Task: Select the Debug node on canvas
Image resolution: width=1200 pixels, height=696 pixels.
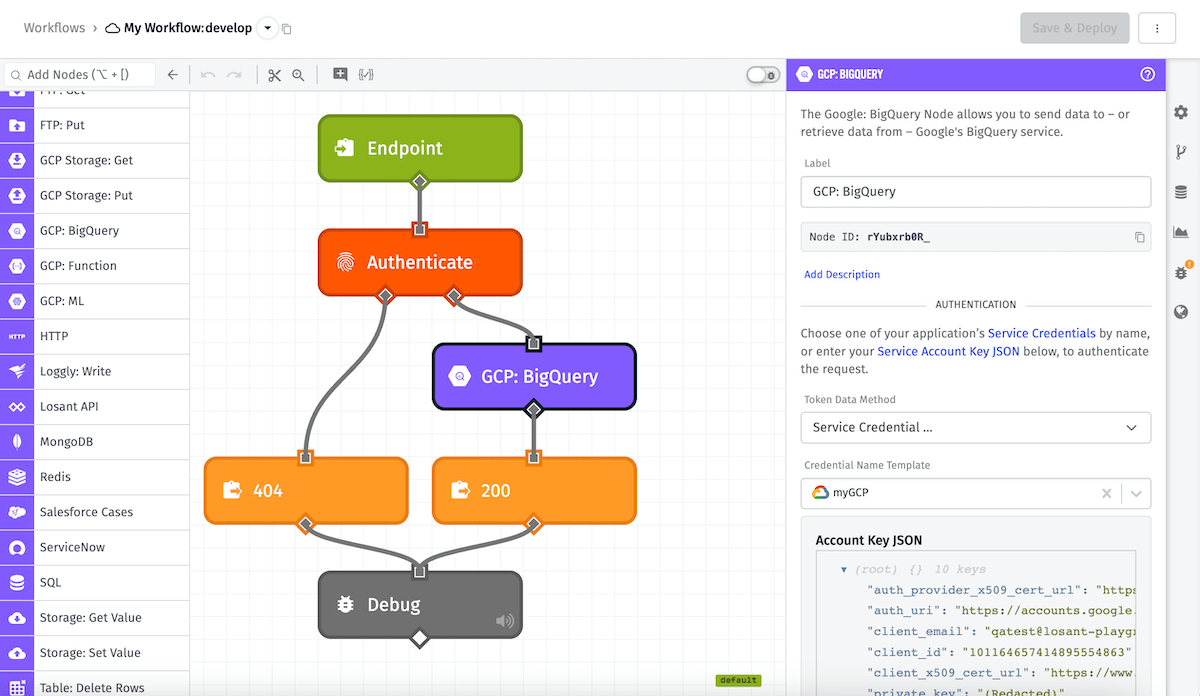Action: tap(420, 605)
